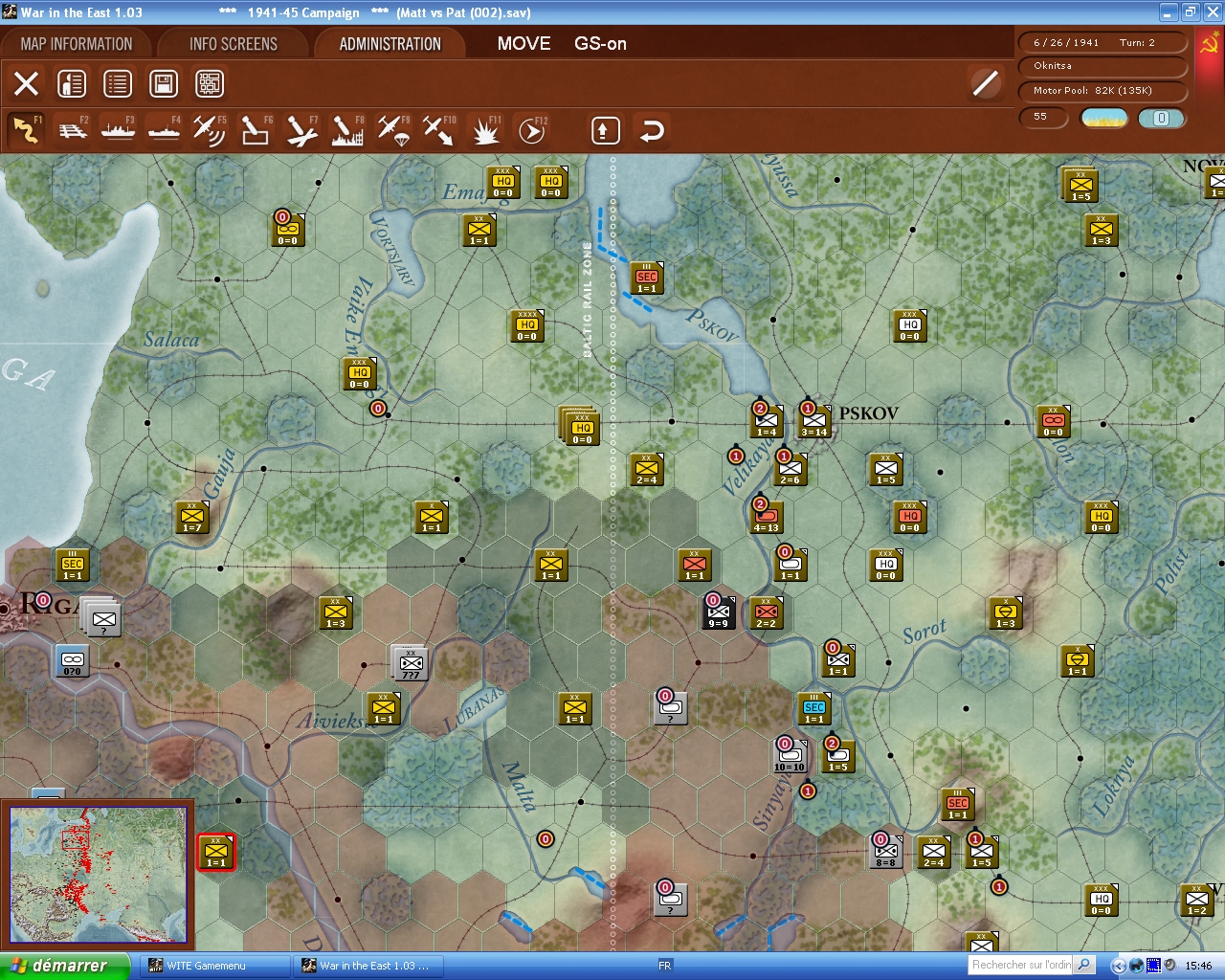Click the white X icon in Administration bar

(x=26, y=83)
